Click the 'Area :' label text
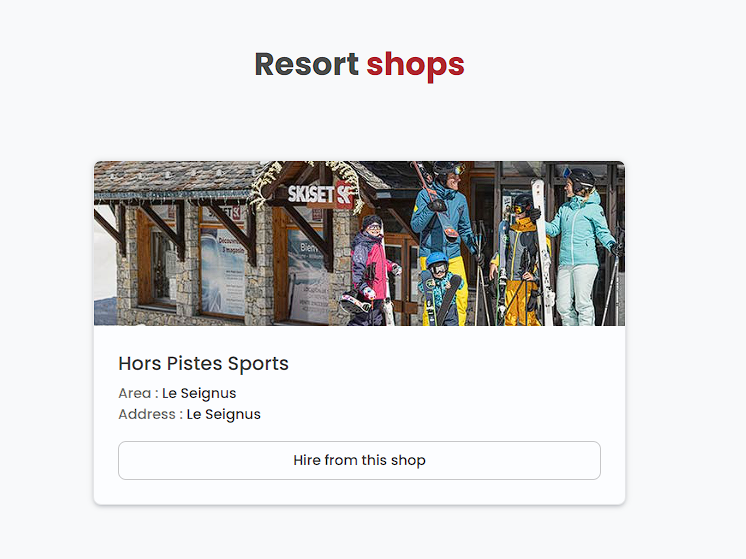746x559 pixels. [x=138, y=393]
